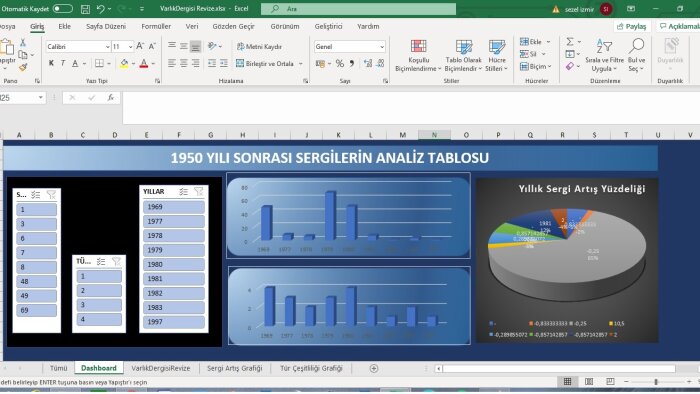The height and width of the screenshot is (394, 700).
Task: Select 69 in the S... slicer
Action: pyautogui.click(x=36, y=310)
